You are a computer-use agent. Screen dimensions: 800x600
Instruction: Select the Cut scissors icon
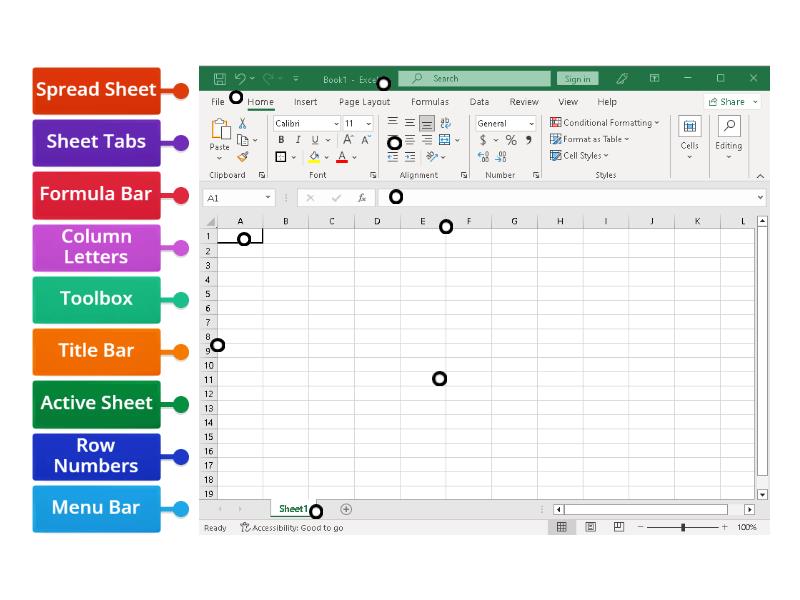[x=242, y=123]
